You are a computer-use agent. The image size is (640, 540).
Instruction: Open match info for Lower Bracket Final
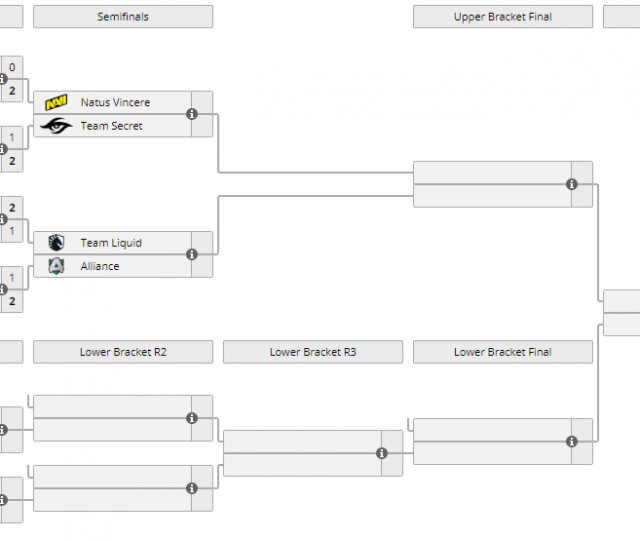click(572, 442)
